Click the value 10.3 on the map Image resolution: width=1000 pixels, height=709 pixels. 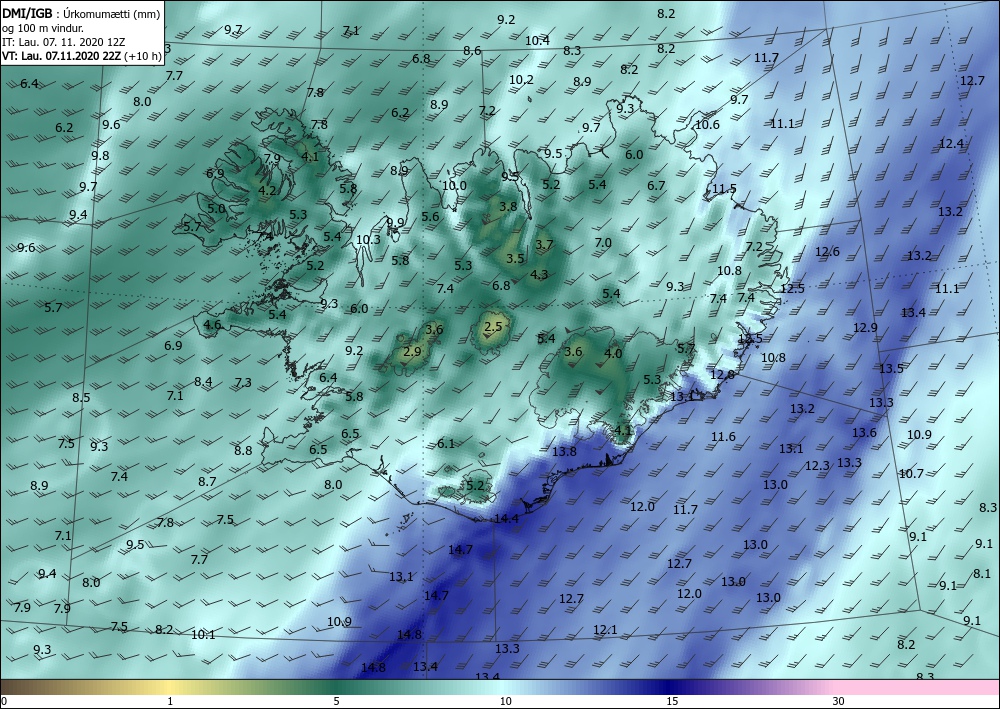pyautogui.click(x=368, y=240)
